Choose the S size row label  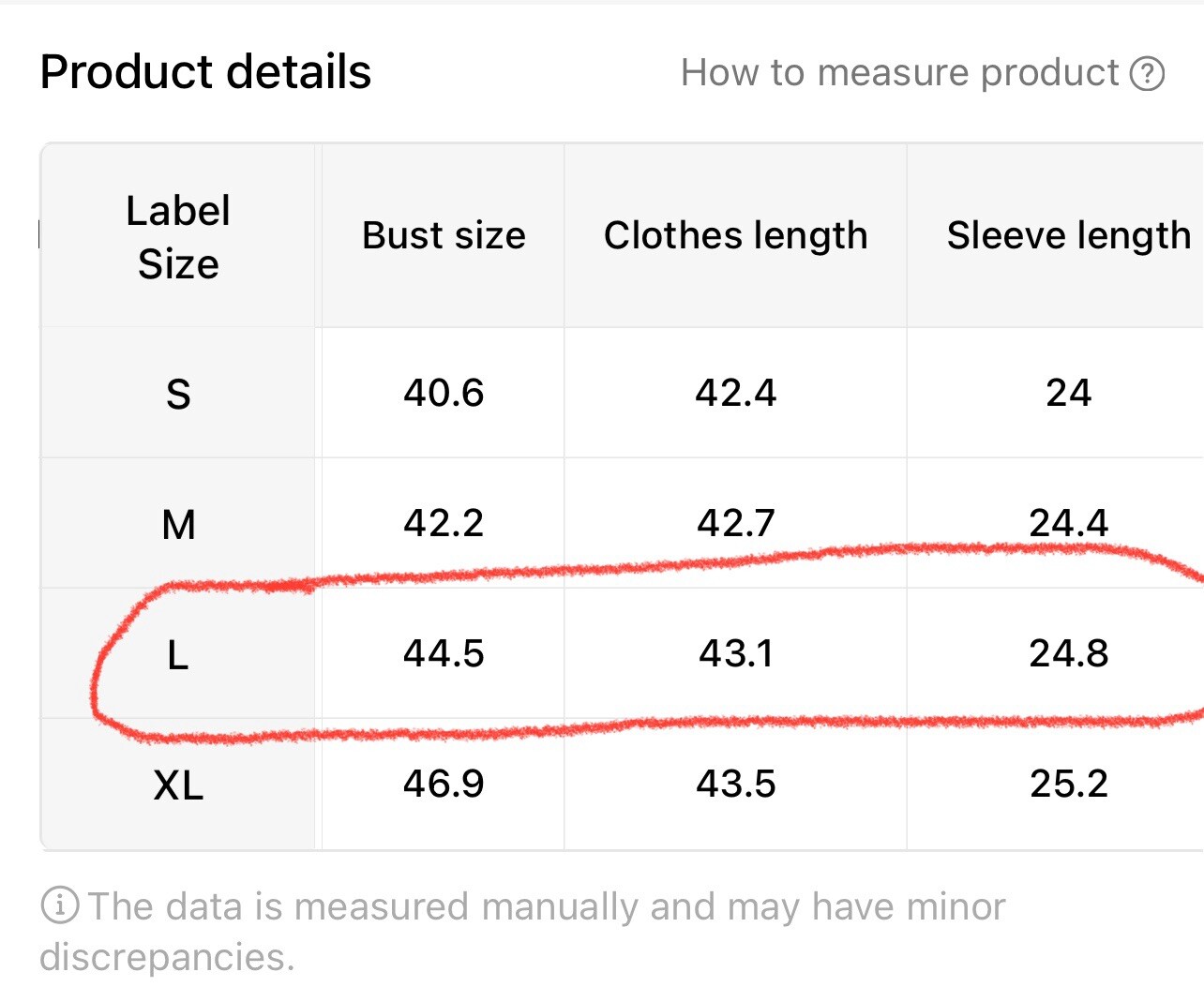178,393
